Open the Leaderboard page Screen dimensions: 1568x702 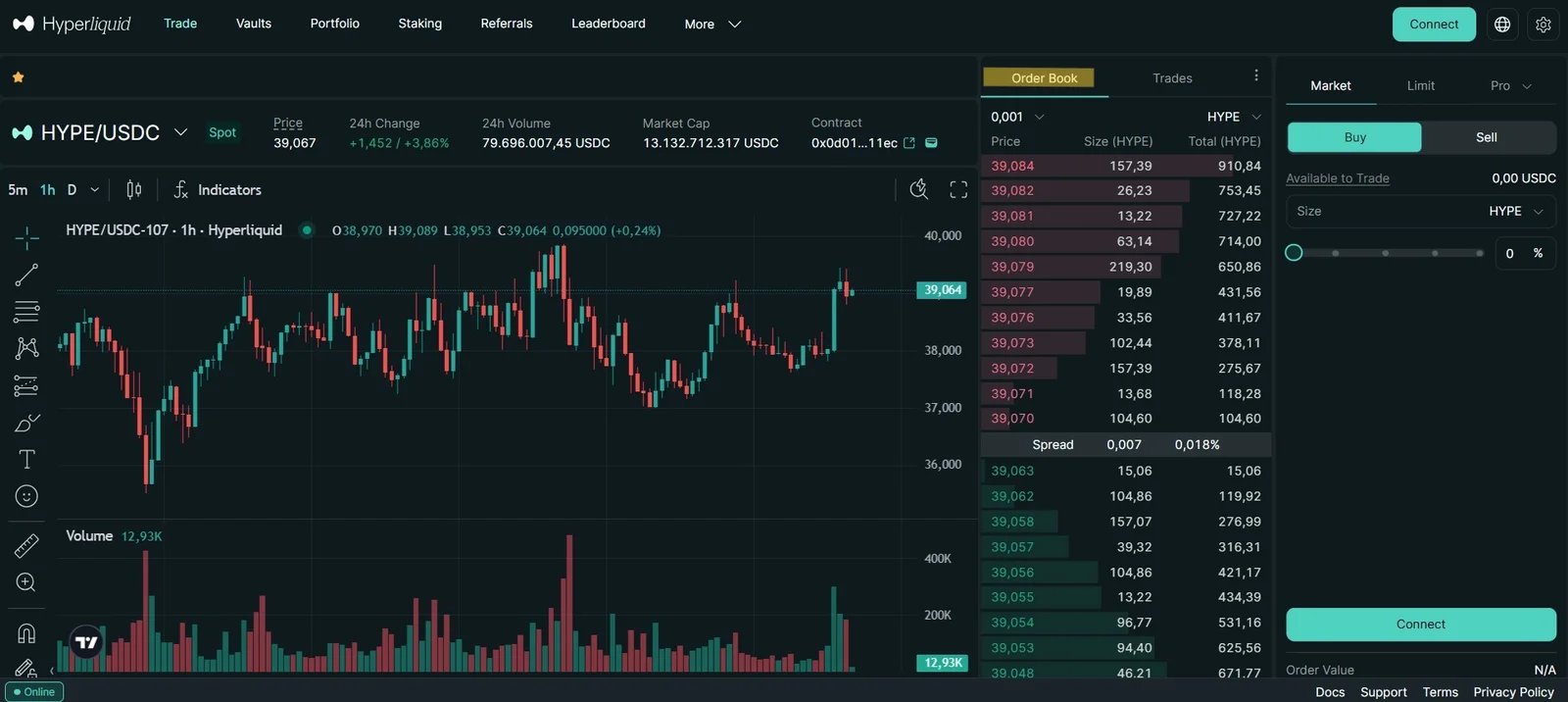609,24
